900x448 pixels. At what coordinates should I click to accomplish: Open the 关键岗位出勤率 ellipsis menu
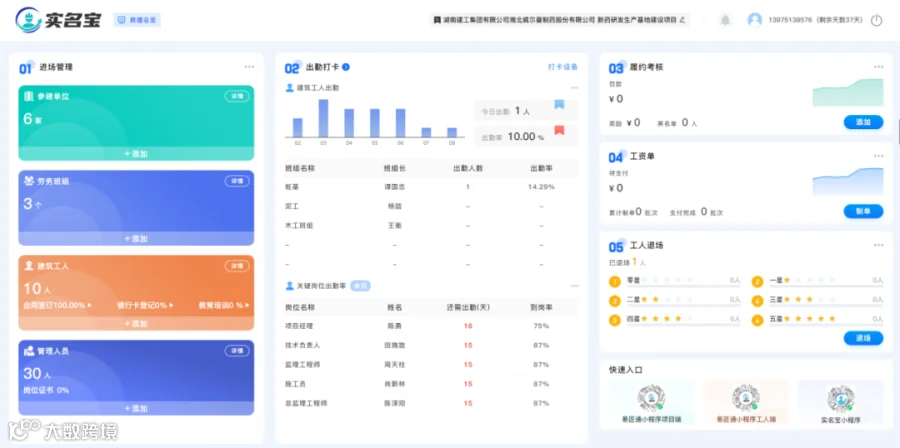(575, 286)
